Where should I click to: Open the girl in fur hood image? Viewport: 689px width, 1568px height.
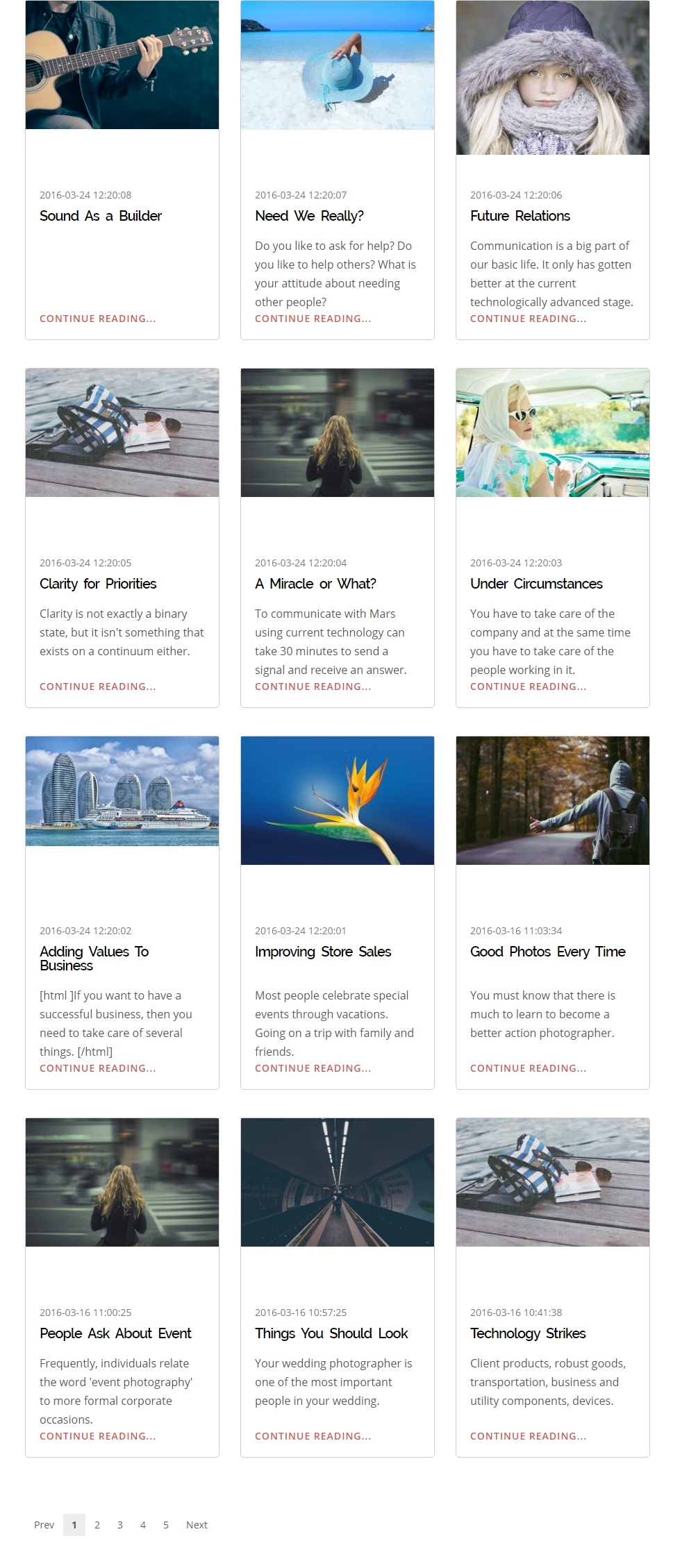(x=553, y=77)
